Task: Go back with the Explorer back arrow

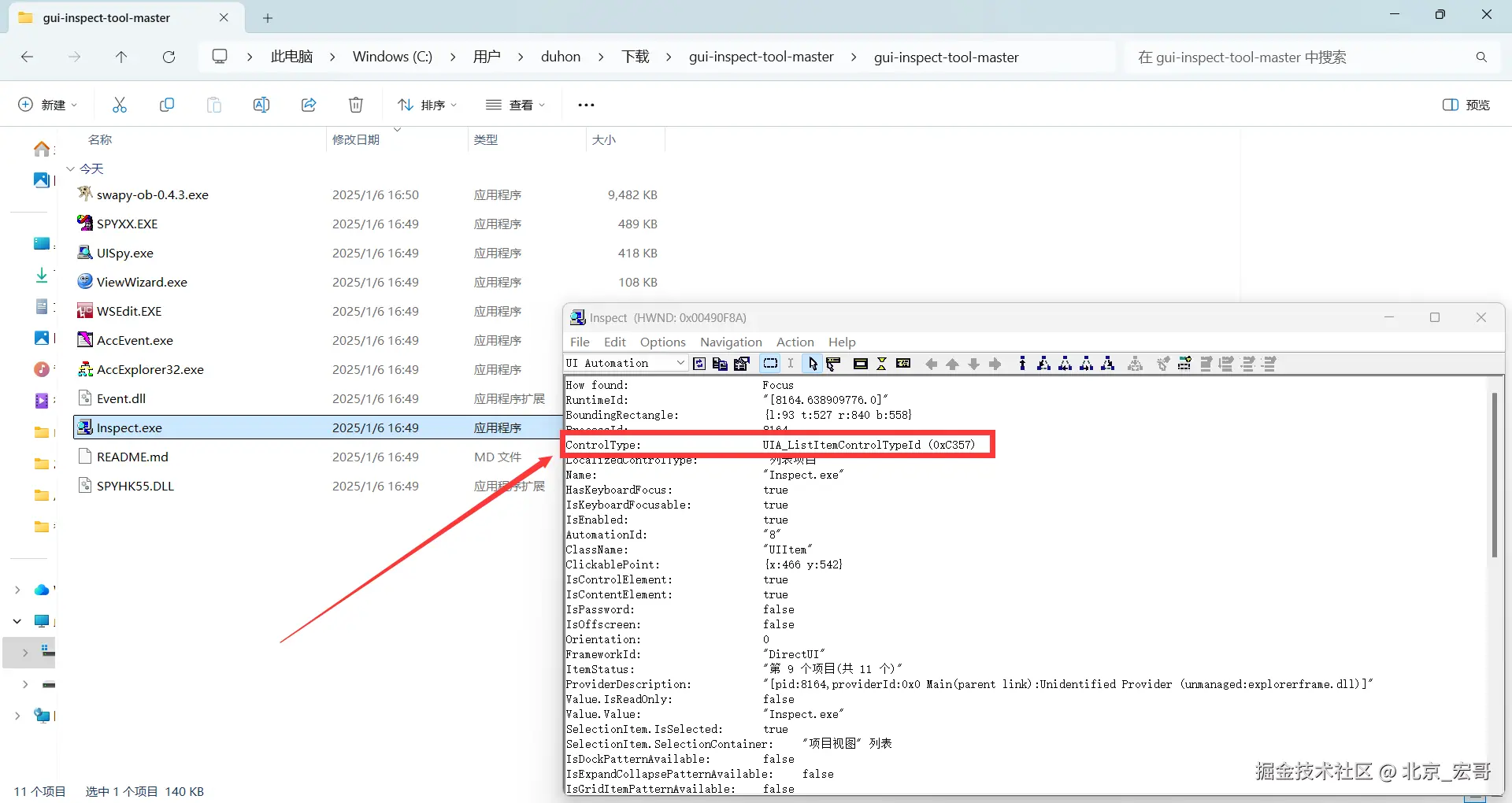Action: pos(27,57)
